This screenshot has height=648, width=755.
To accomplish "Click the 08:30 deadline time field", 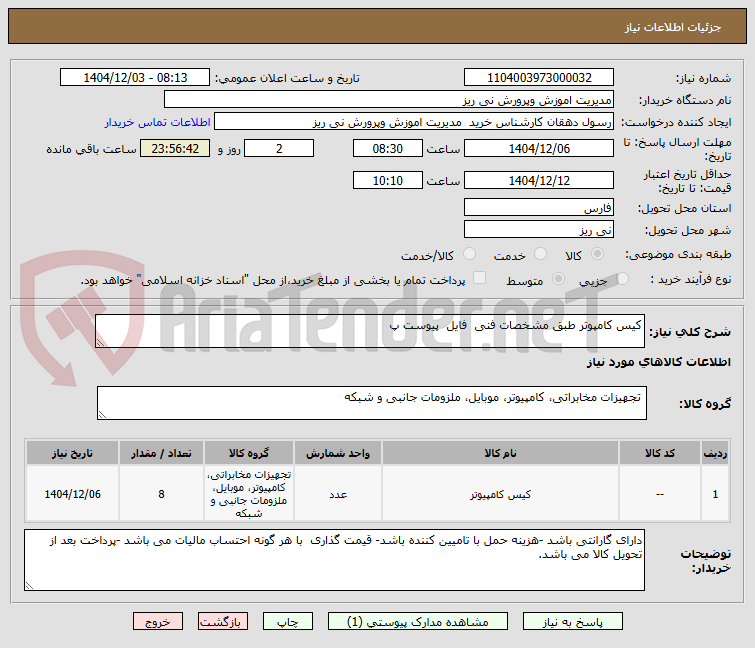I will 388,148.
